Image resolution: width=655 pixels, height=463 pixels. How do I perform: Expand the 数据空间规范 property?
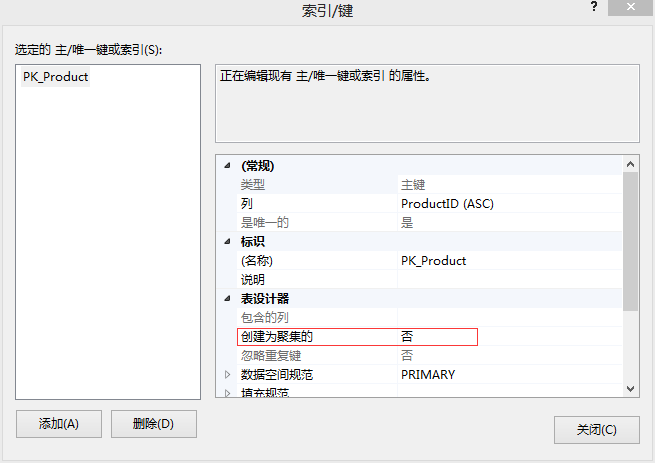(227, 375)
